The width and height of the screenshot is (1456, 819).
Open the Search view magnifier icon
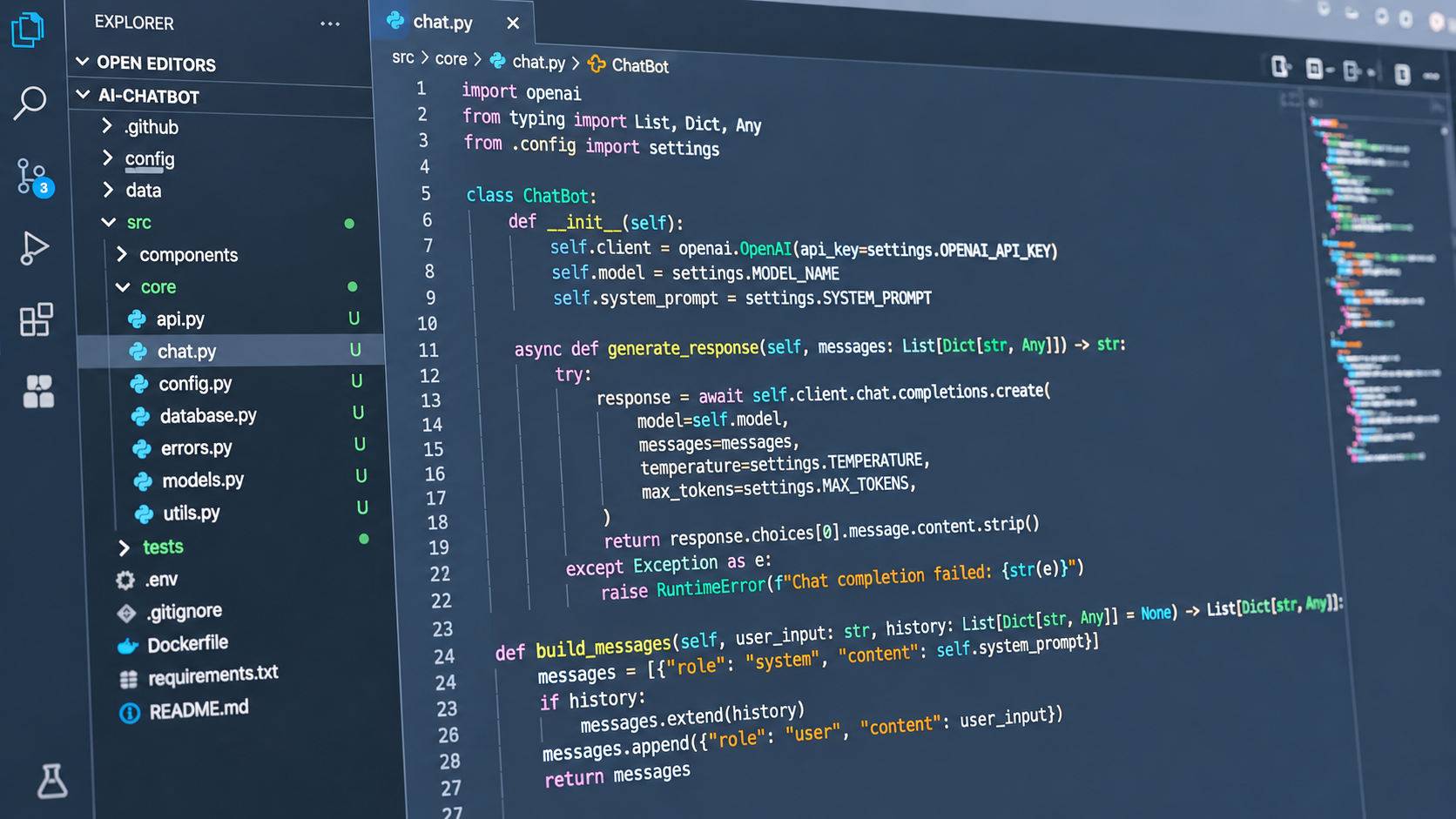[30, 103]
